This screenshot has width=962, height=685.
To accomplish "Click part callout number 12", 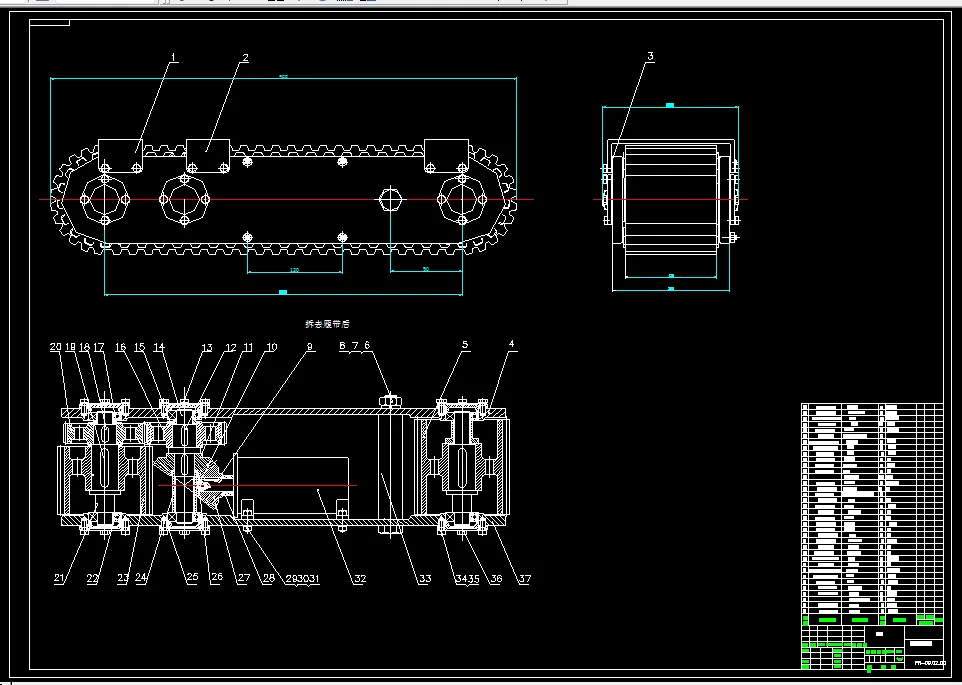I will click(231, 348).
